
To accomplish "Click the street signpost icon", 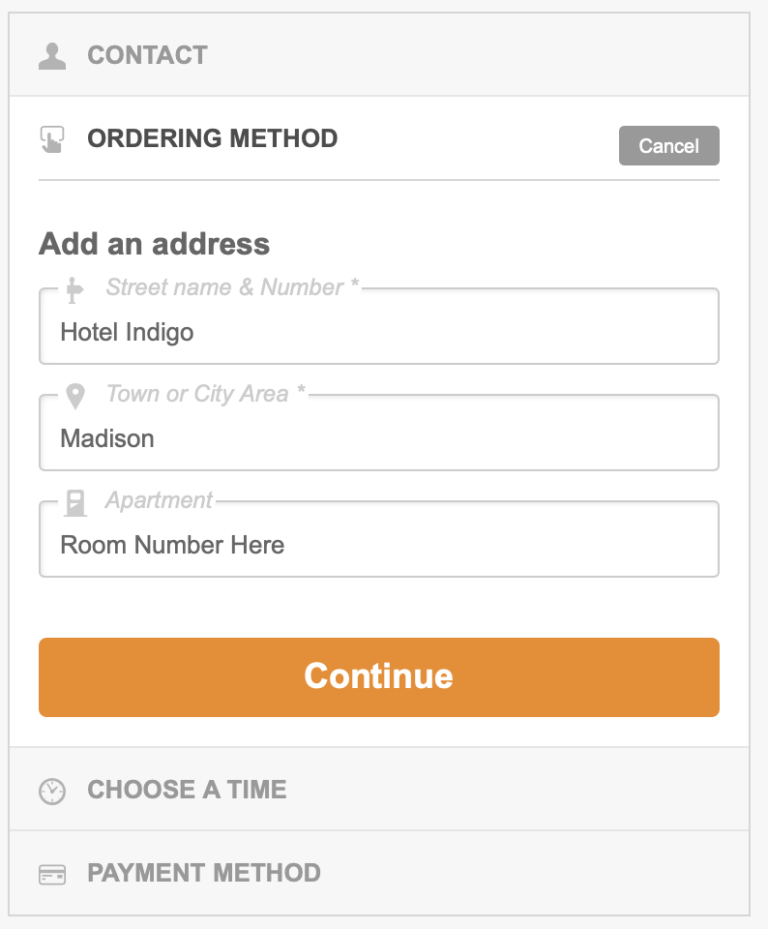I will 74,290.
